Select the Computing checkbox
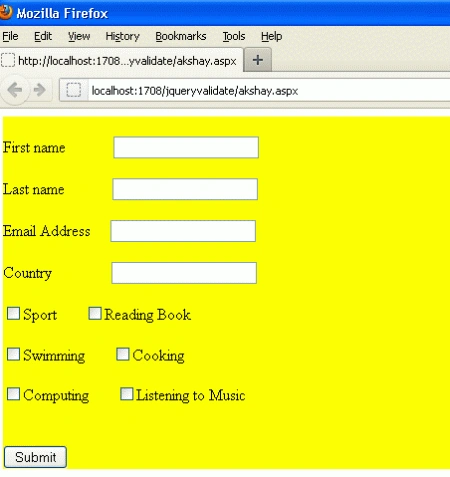 pyautogui.click(x=13, y=394)
